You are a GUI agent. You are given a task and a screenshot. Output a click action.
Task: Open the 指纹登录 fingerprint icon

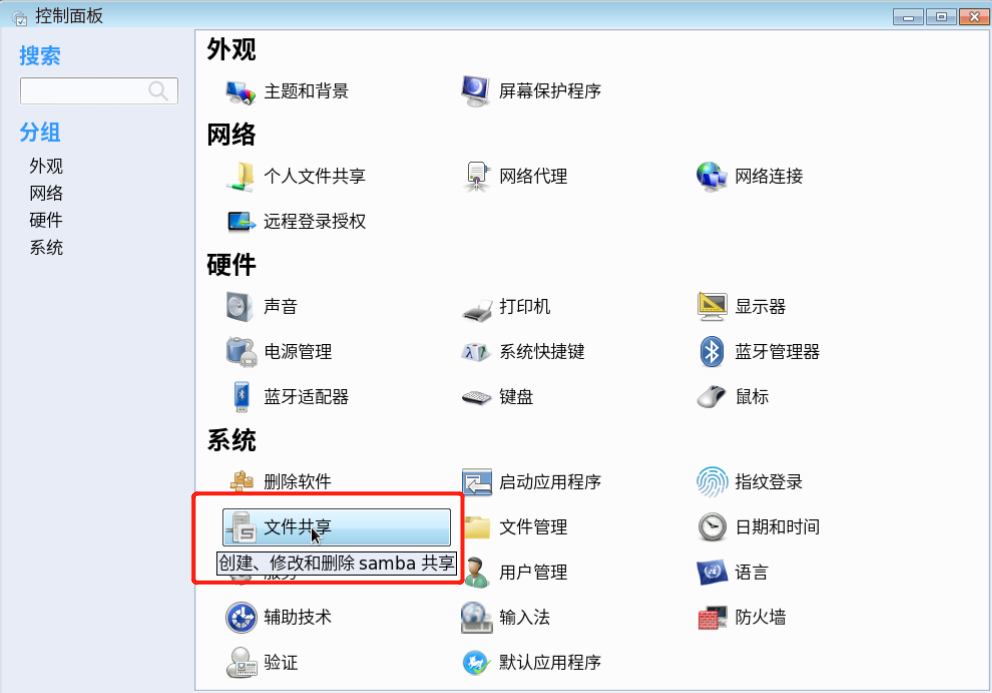click(712, 482)
